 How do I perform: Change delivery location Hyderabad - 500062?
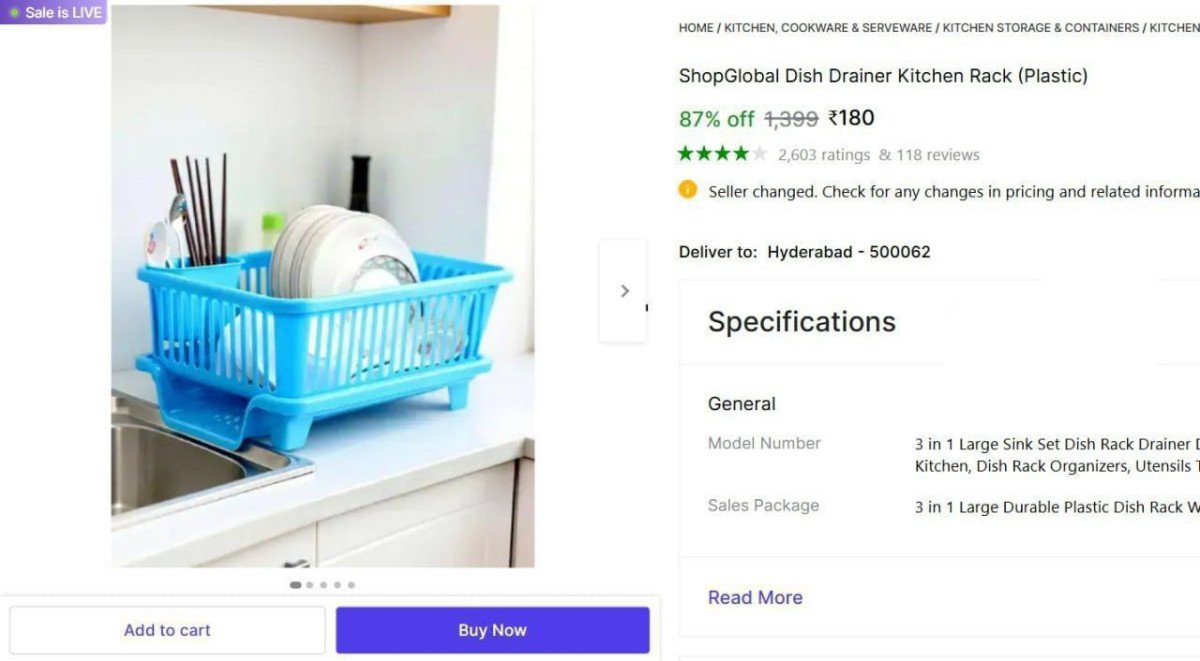click(x=848, y=252)
